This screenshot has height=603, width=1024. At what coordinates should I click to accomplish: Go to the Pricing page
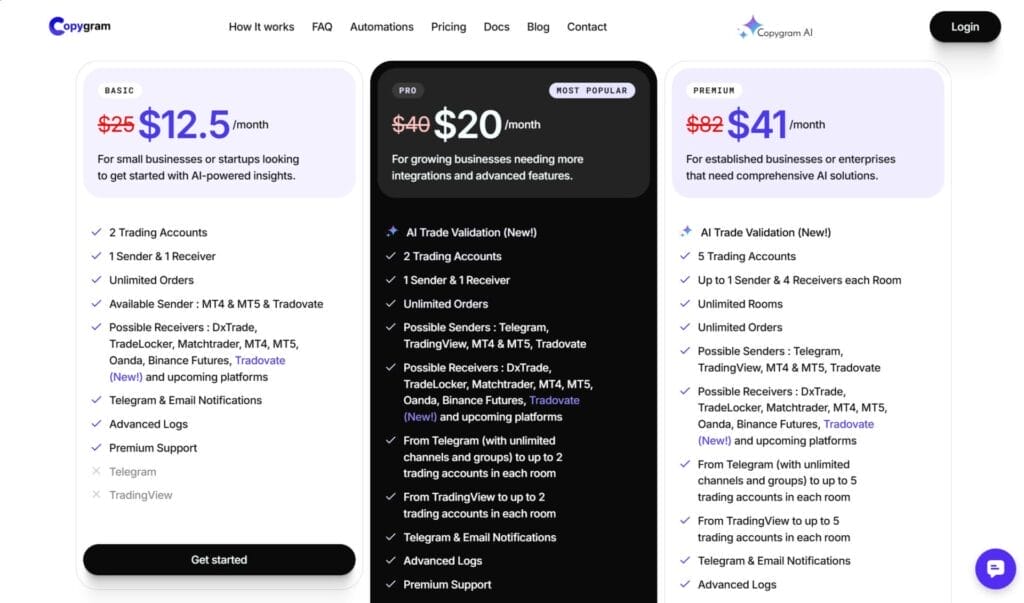448,27
